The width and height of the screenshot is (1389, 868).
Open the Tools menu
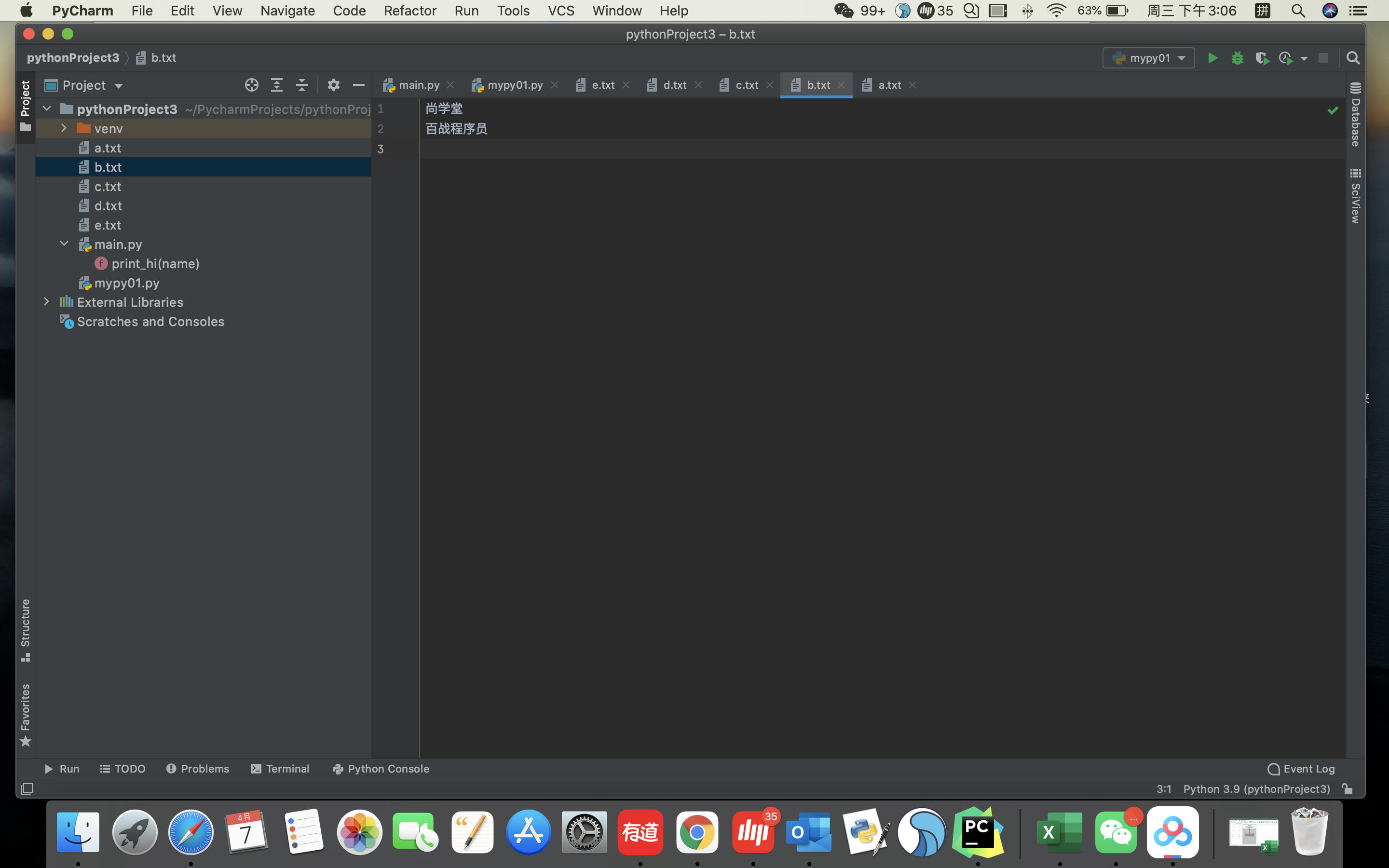pos(513,11)
